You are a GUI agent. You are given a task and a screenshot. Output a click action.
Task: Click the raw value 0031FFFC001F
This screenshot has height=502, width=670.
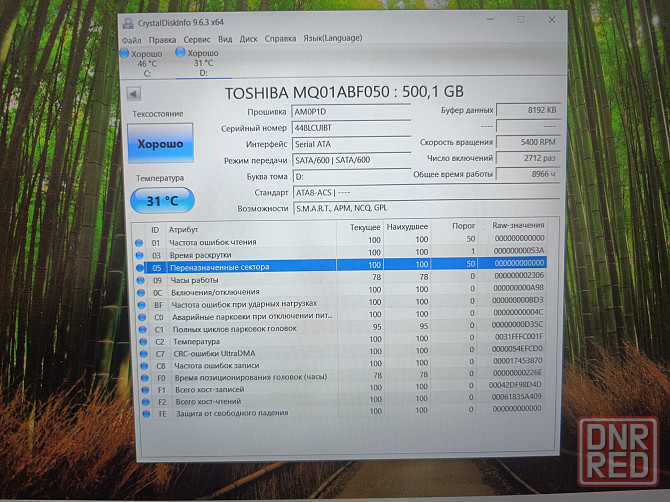(x=519, y=336)
